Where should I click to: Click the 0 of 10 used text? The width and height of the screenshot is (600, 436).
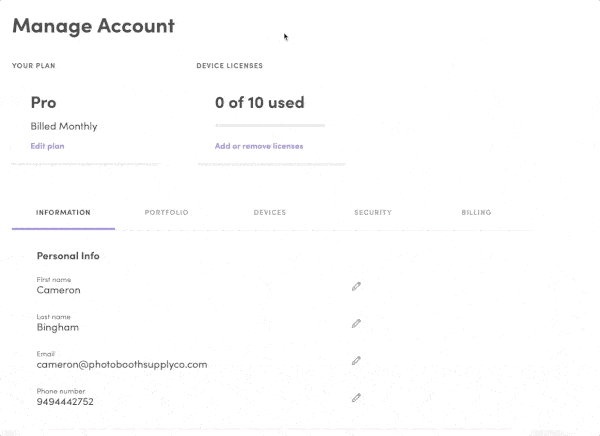tap(260, 103)
